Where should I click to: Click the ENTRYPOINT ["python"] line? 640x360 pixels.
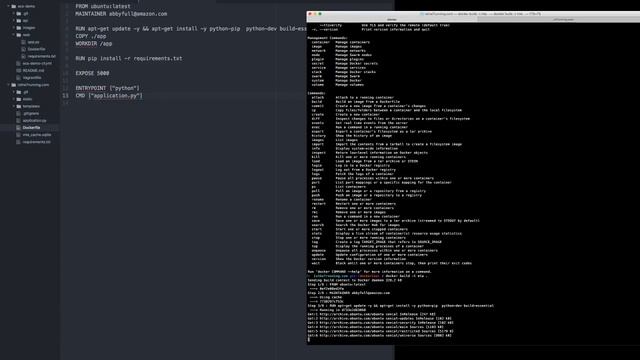pos(107,88)
